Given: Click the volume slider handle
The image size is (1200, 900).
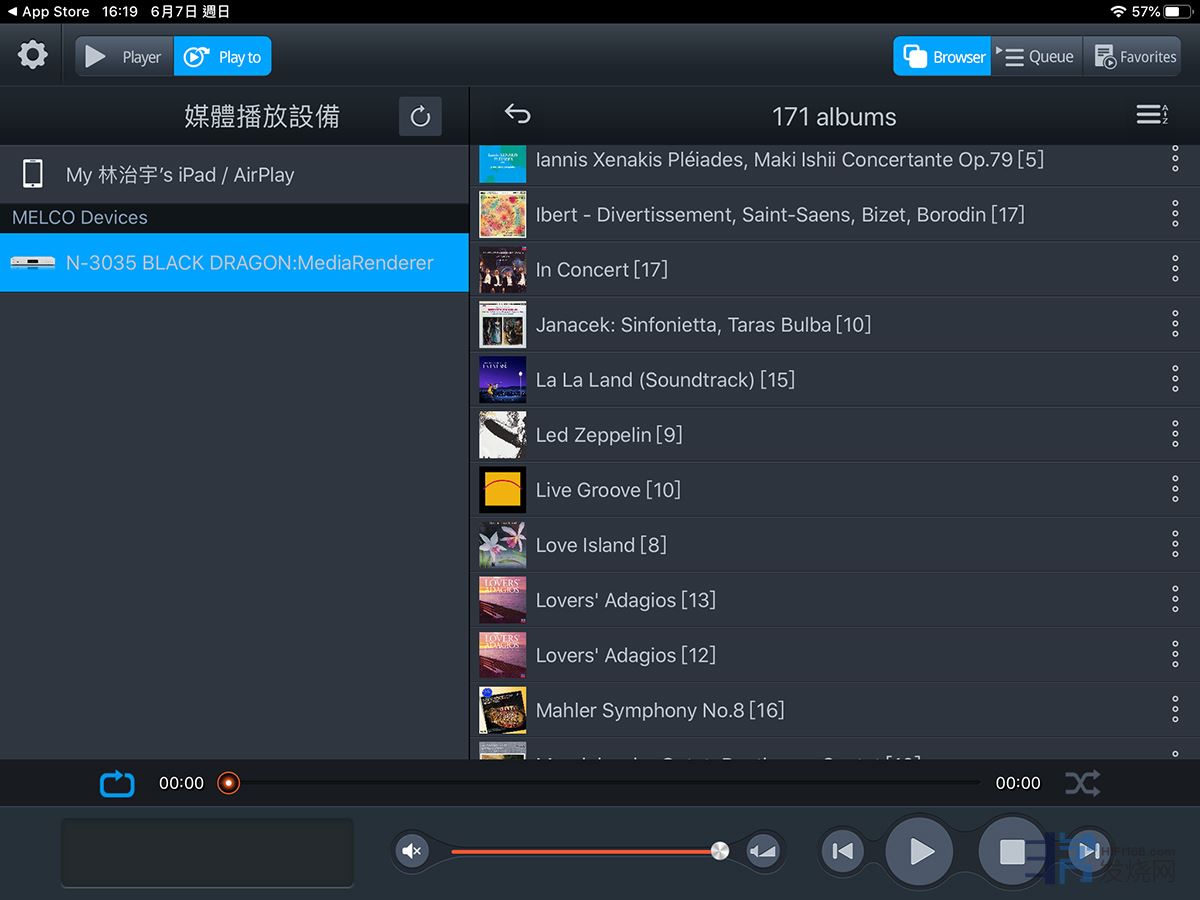Looking at the screenshot, I should point(720,851).
